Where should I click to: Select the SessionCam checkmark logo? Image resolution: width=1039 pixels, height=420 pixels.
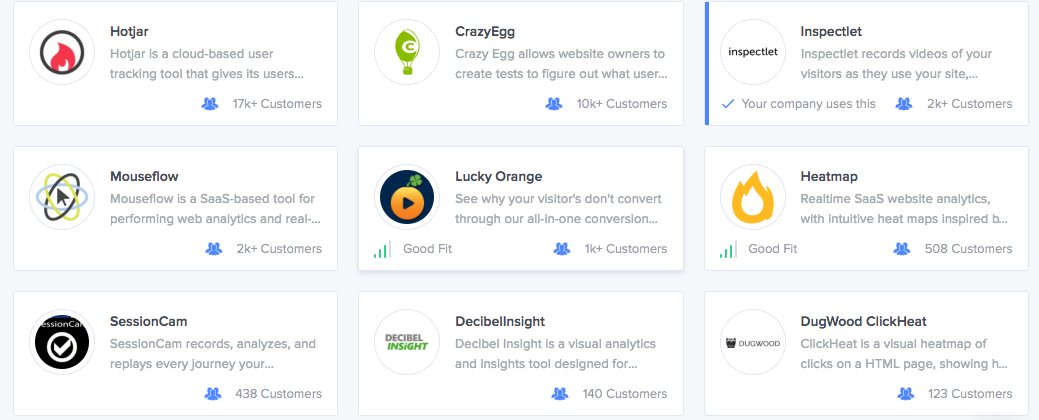click(x=62, y=342)
